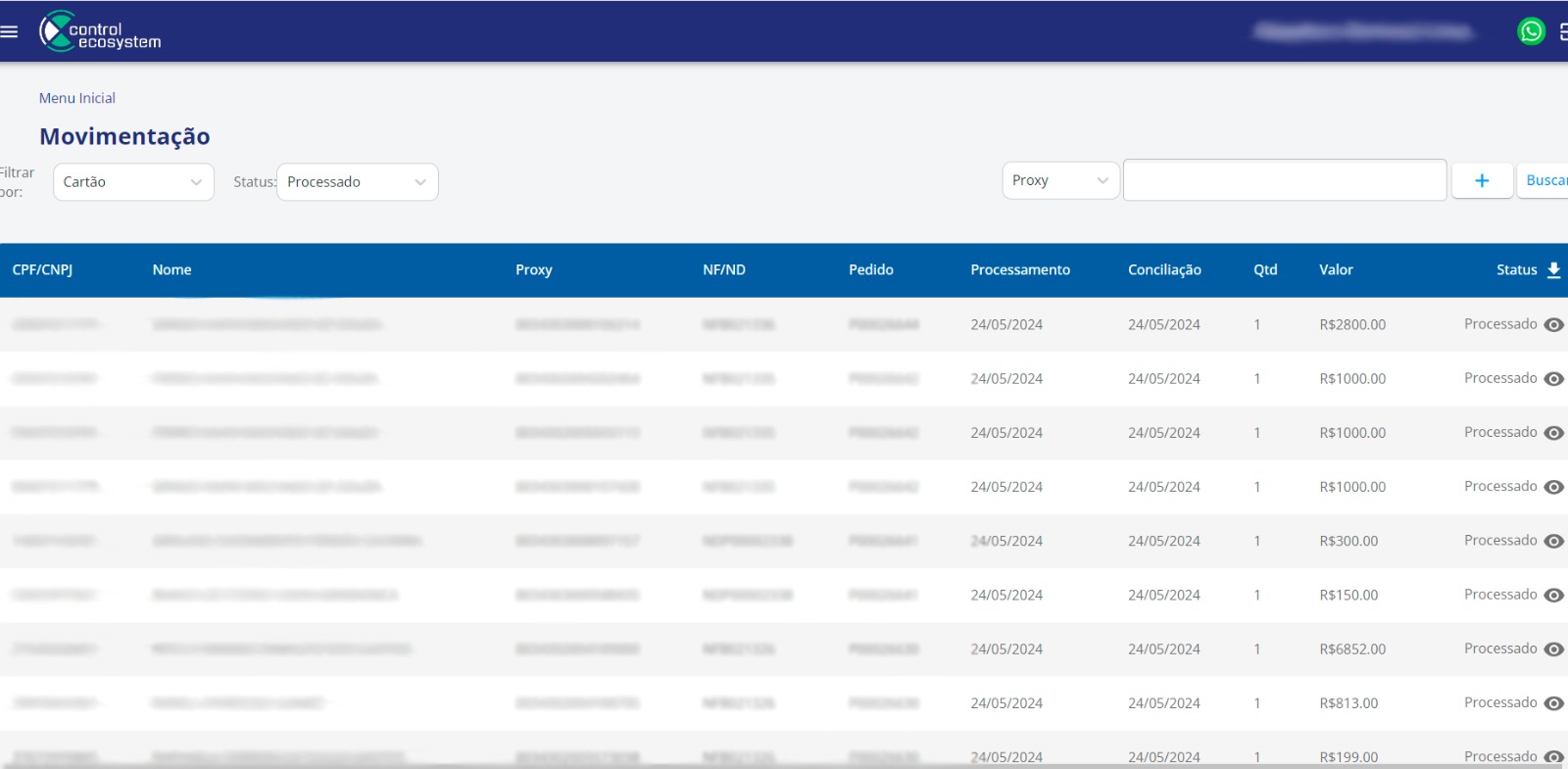Viewport: 1568px width, 769px height.
Task: Open the hamburger navigation menu
Action: [x=9, y=31]
